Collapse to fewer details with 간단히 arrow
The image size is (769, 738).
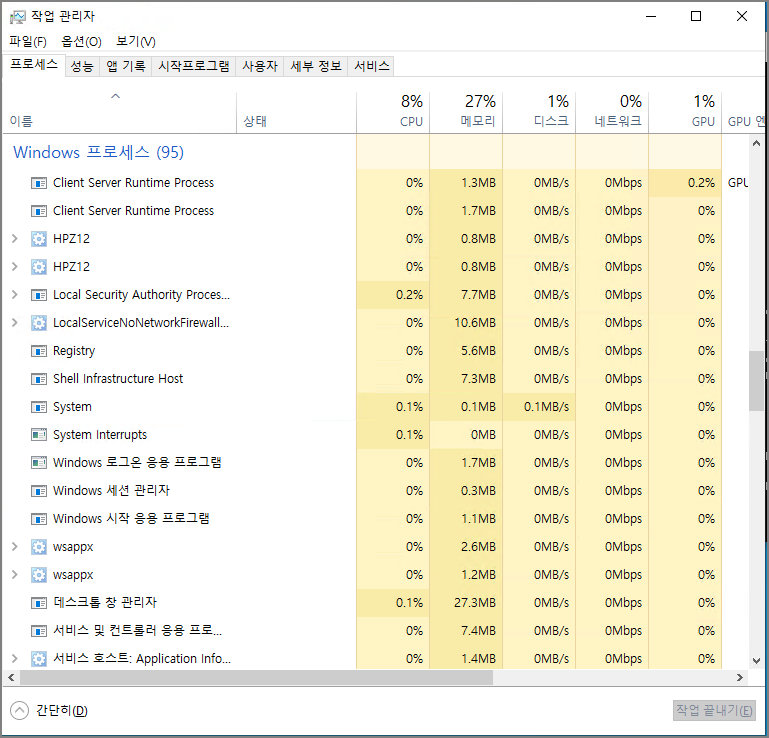point(20,711)
